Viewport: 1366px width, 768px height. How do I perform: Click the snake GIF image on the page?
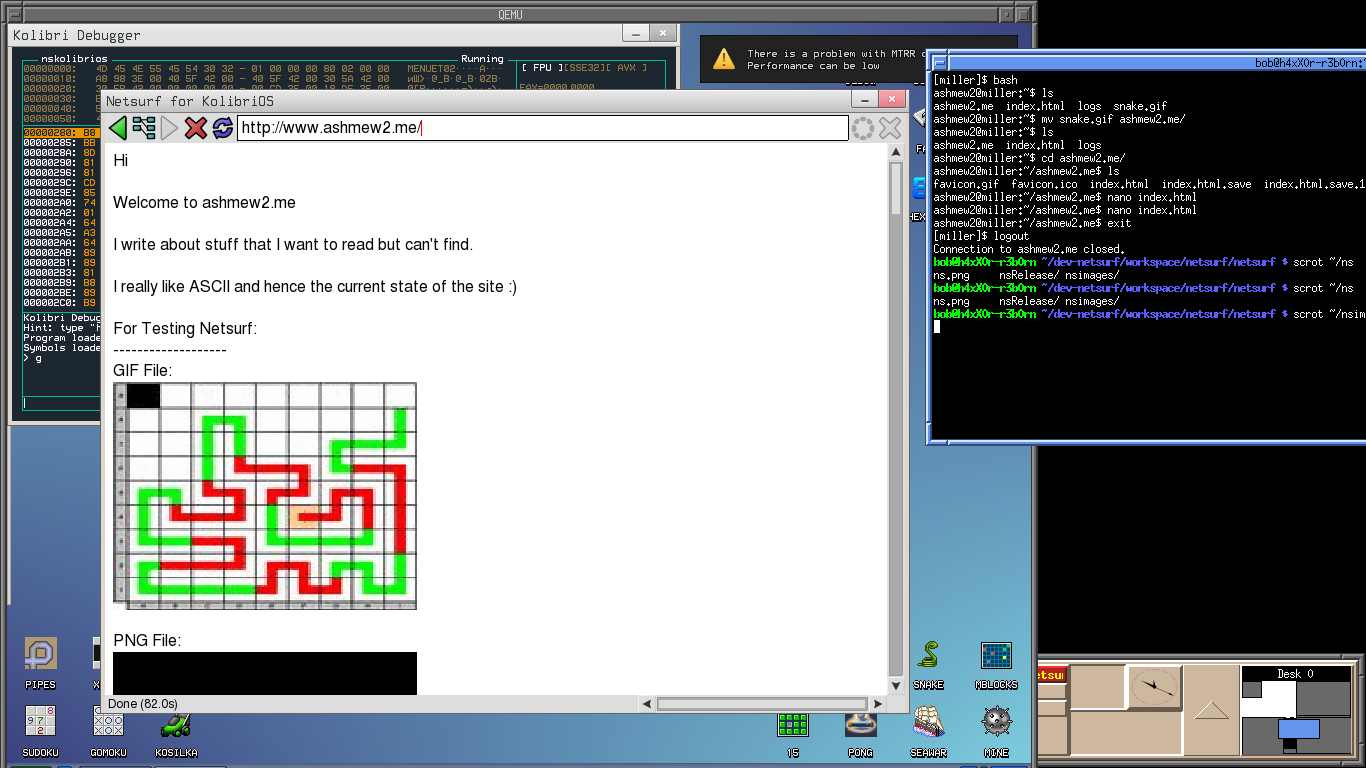(x=265, y=496)
